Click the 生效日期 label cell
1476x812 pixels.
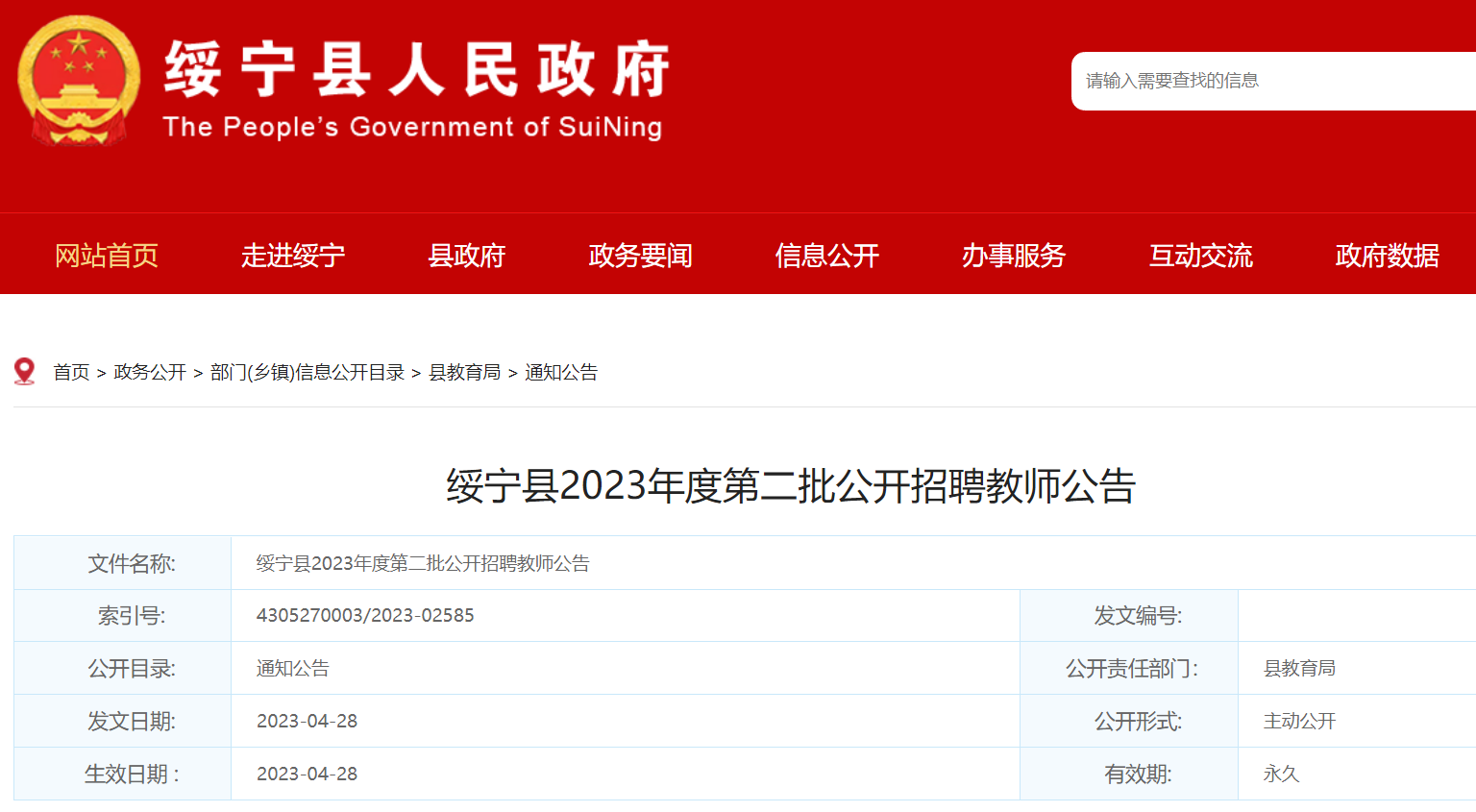pyautogui.click(x=123, y=774)
